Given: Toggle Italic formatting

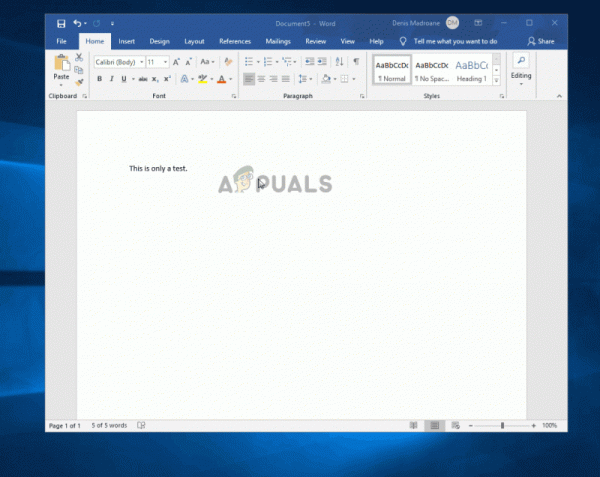Looking at the screenshot, I should tap(111, 79).
